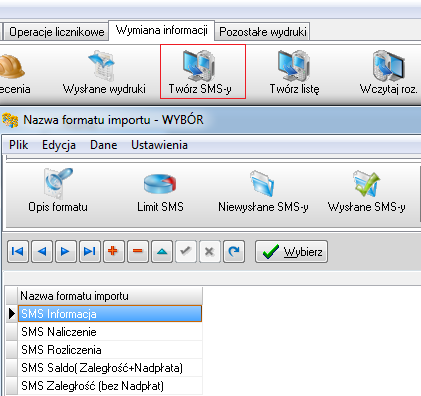Click the post edit checkmark button

(186, 251)
